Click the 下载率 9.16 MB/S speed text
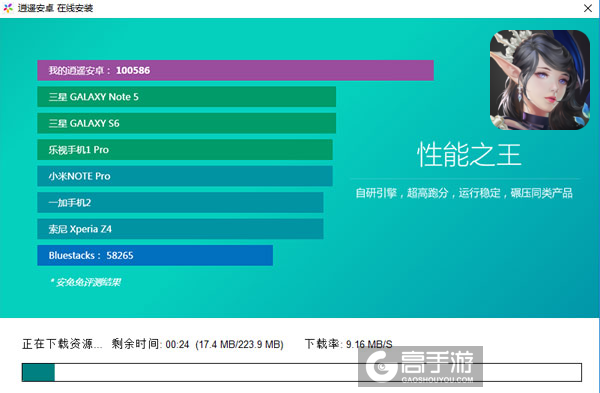This screenshot has height=393, width=600. point(349,344)
